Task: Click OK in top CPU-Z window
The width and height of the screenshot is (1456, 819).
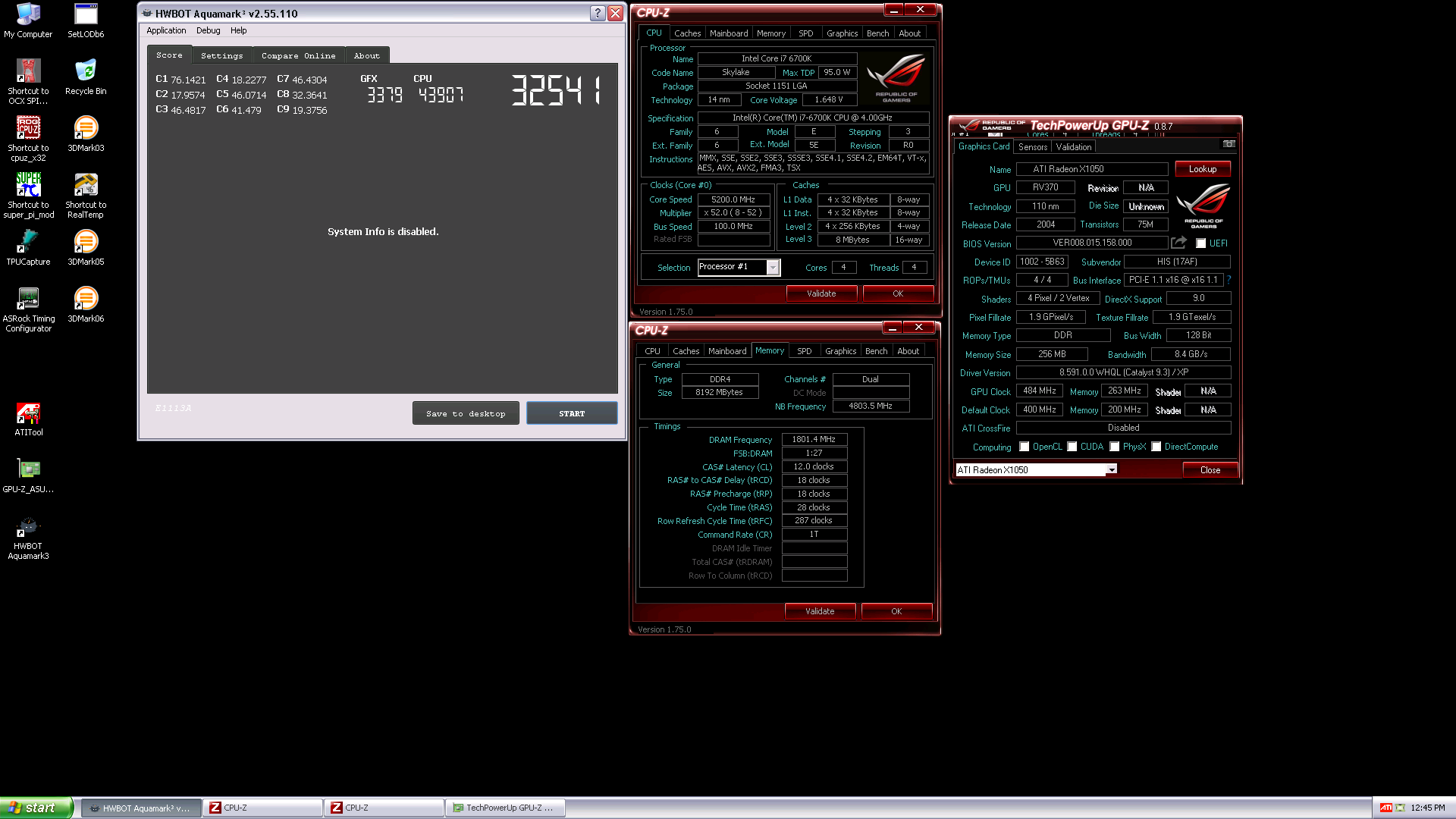Action: pos(898,293)
